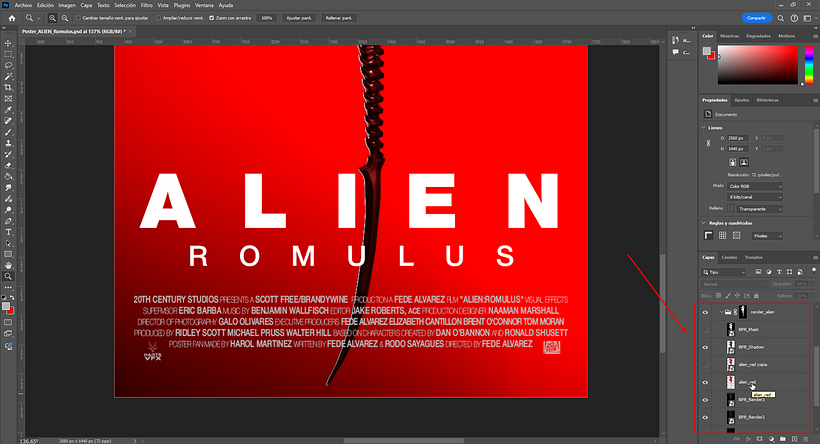Create a new group folder icon
820x444 pixels.
coord(782,439)
